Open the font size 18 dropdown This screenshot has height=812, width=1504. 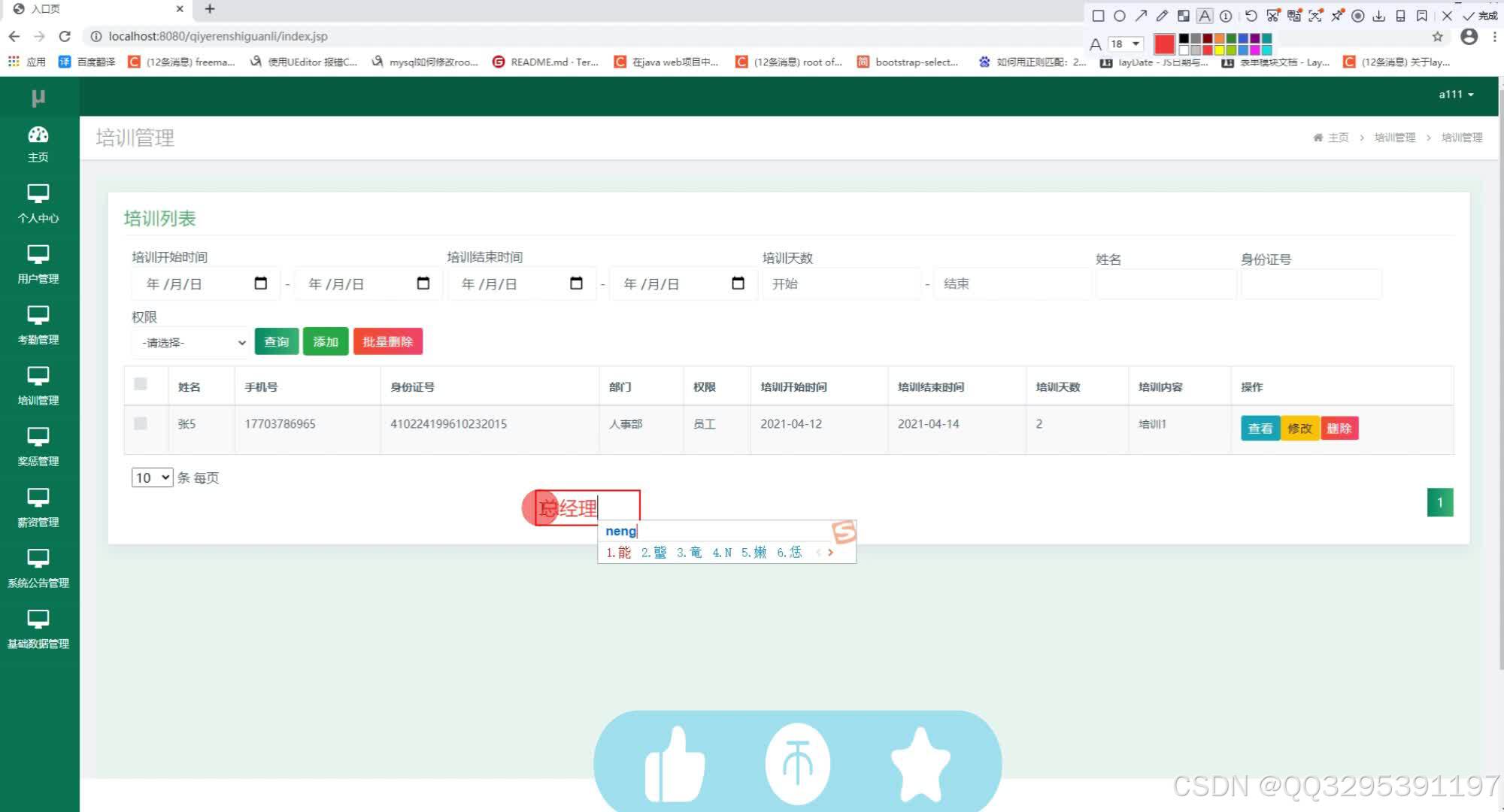click(x=1126, y=44)
